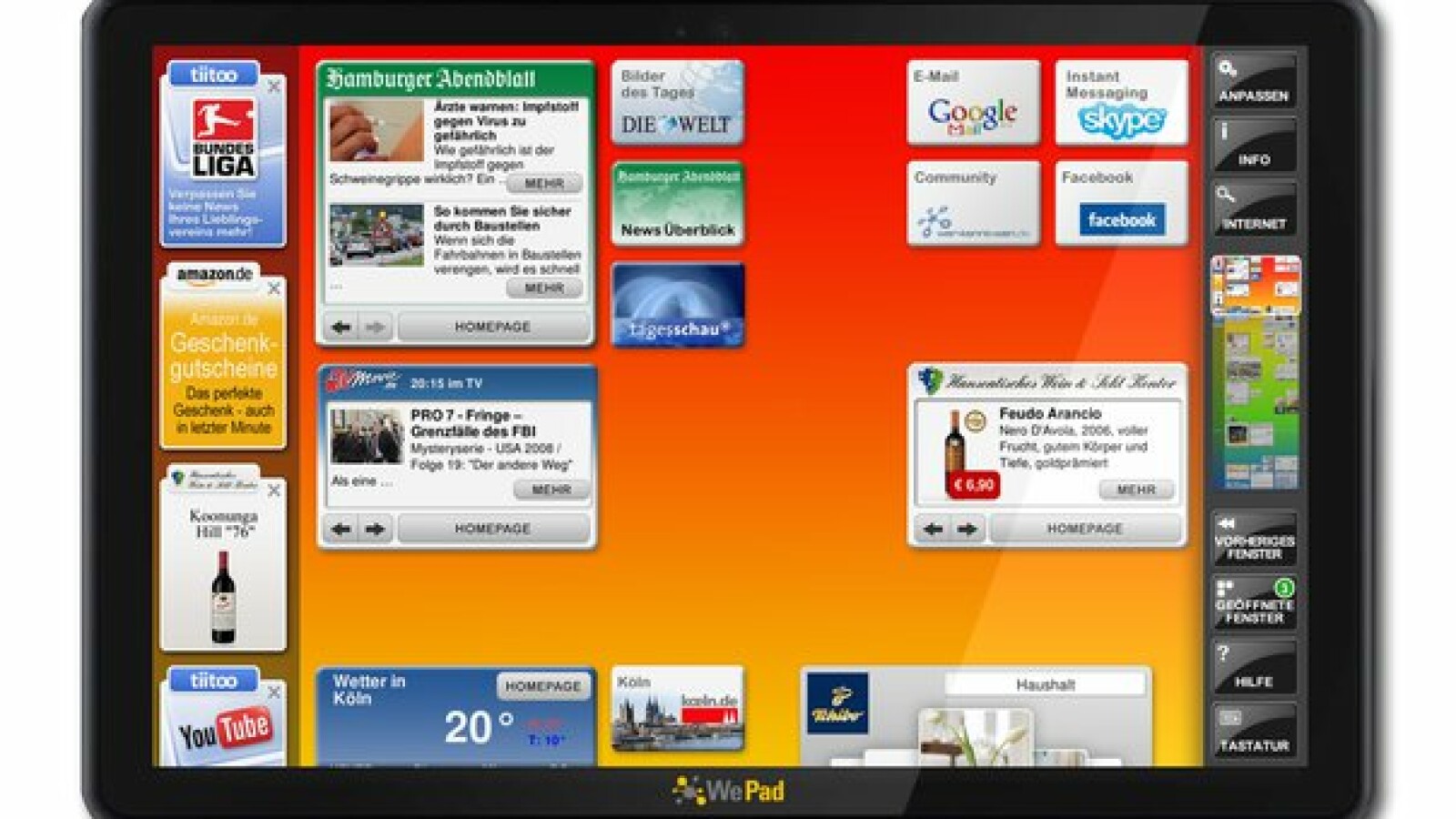Go to Vorheriges Fenster
The width and height of the screenshot is (1456, 819).
point(1253,539)
